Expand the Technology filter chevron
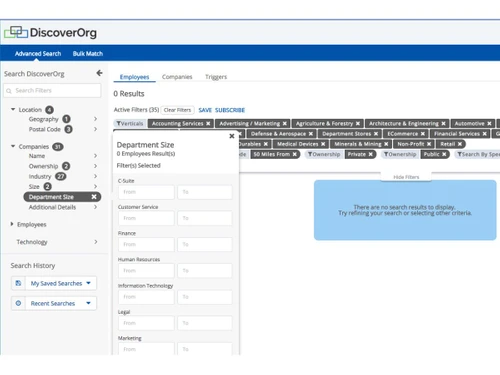 (96, 242)
